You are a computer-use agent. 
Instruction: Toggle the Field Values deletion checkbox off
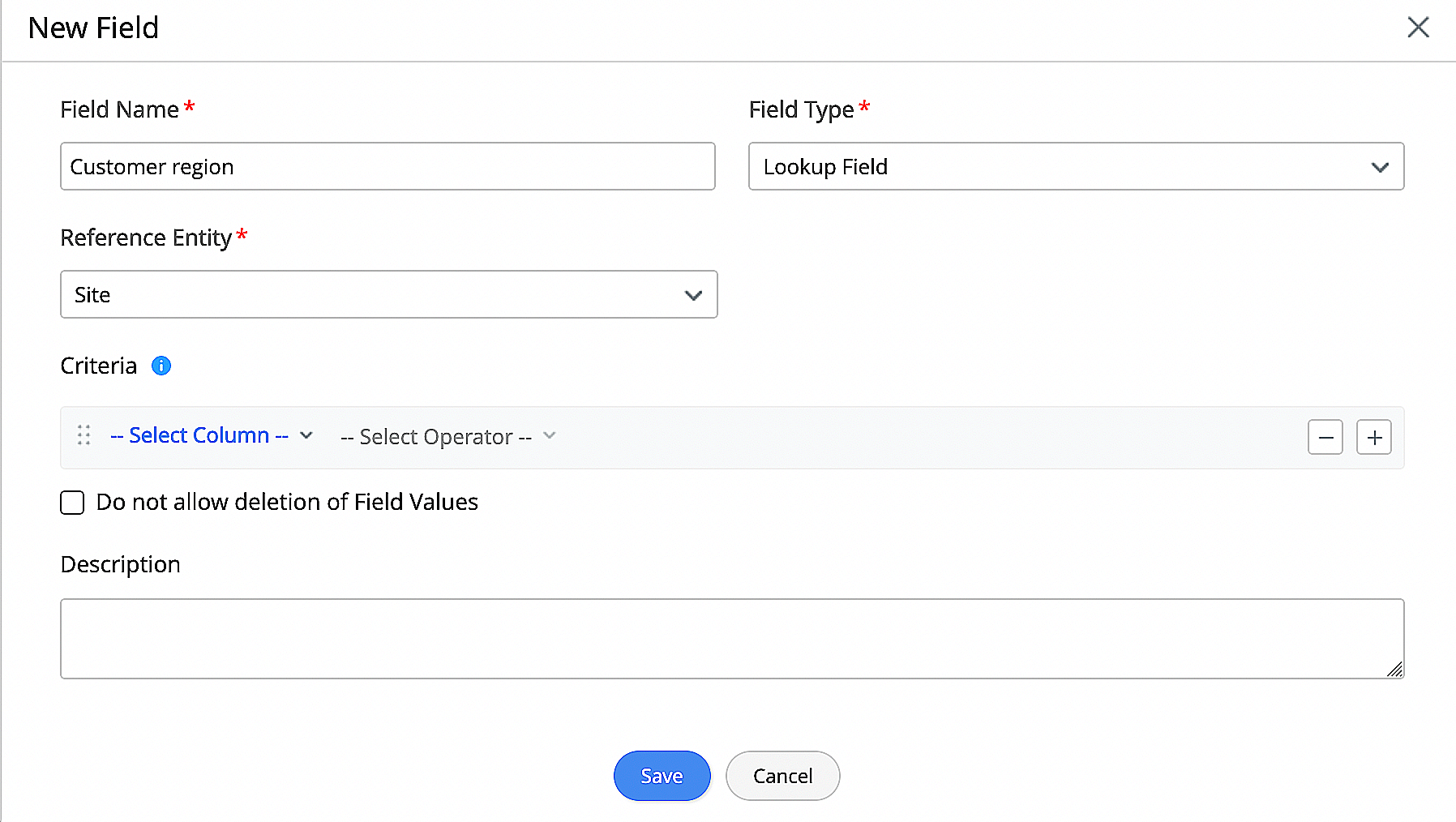tap(72, 503)
